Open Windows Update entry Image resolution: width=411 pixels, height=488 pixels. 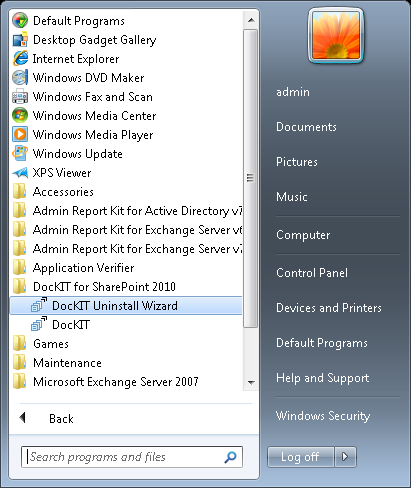(x=126, y=154)
